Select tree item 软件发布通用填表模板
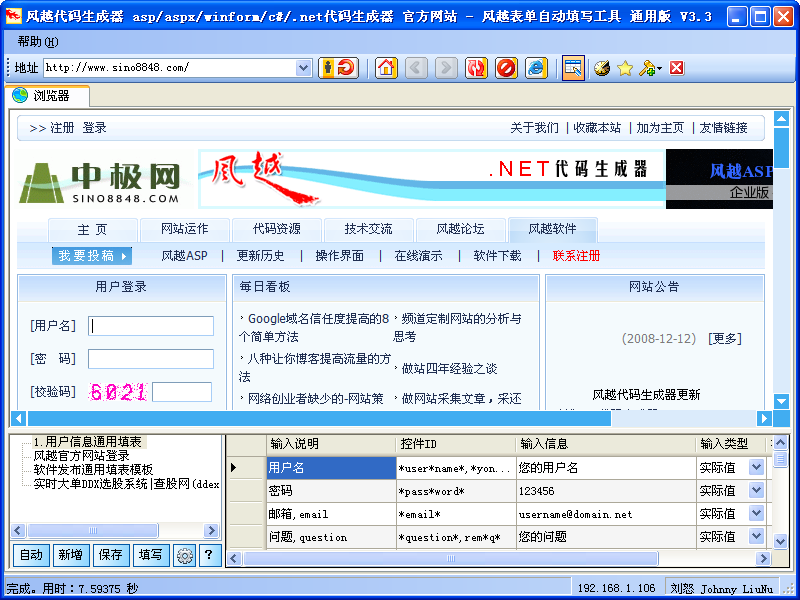The height and width of the screenshot is (600, 800). click(x=93, y=469)
